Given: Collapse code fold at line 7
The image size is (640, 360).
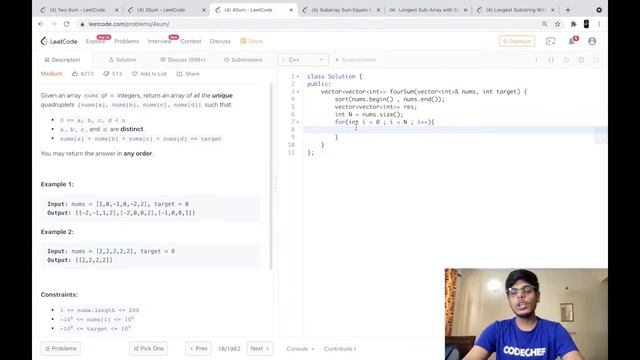Looking at the screenshot, I should (x=298, y=122).
